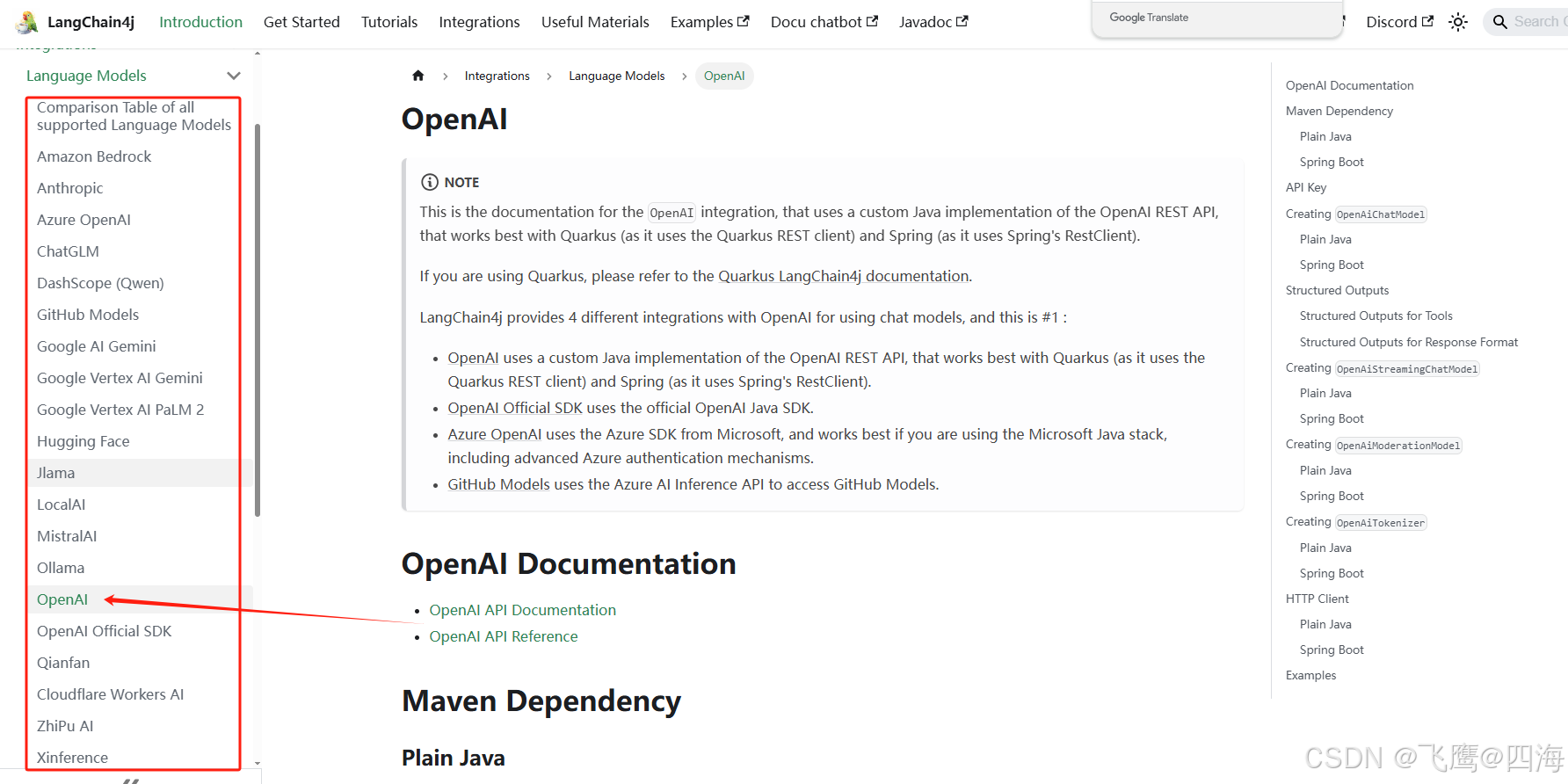The image size is (1568, 784).
Task: Select Azure OpenAI in sidebar
Action: click(x=83, y=220)
